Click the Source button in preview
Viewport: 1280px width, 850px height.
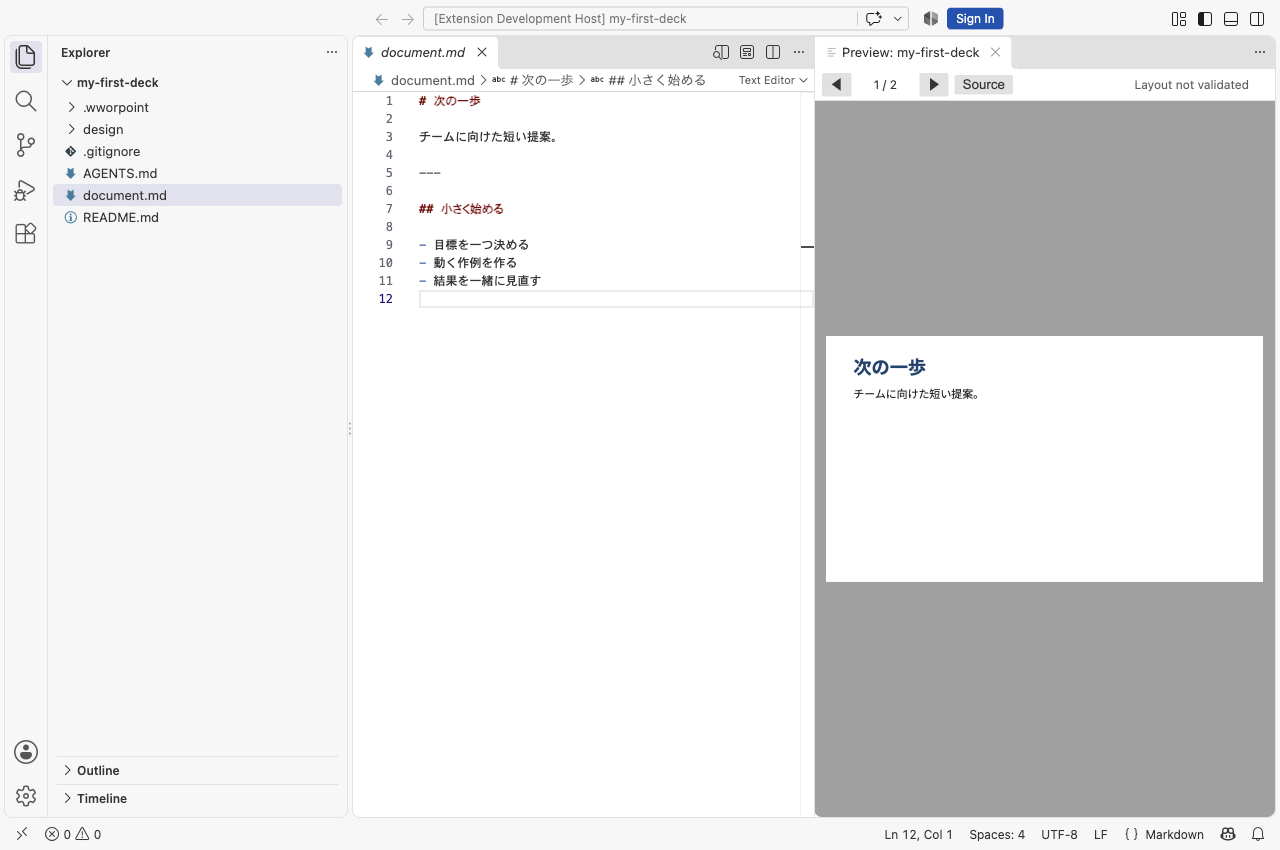click(x=983, y=85)
